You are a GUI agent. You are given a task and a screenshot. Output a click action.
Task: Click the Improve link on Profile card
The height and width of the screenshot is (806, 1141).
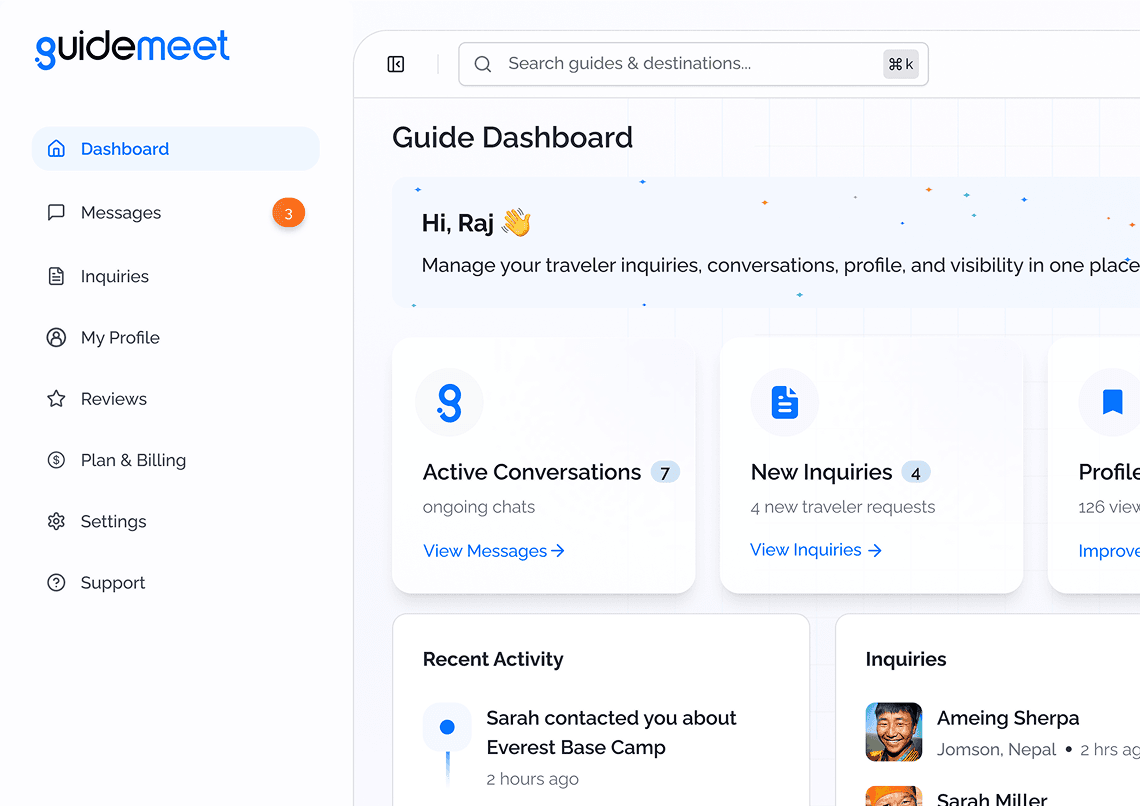(1109, 551)
